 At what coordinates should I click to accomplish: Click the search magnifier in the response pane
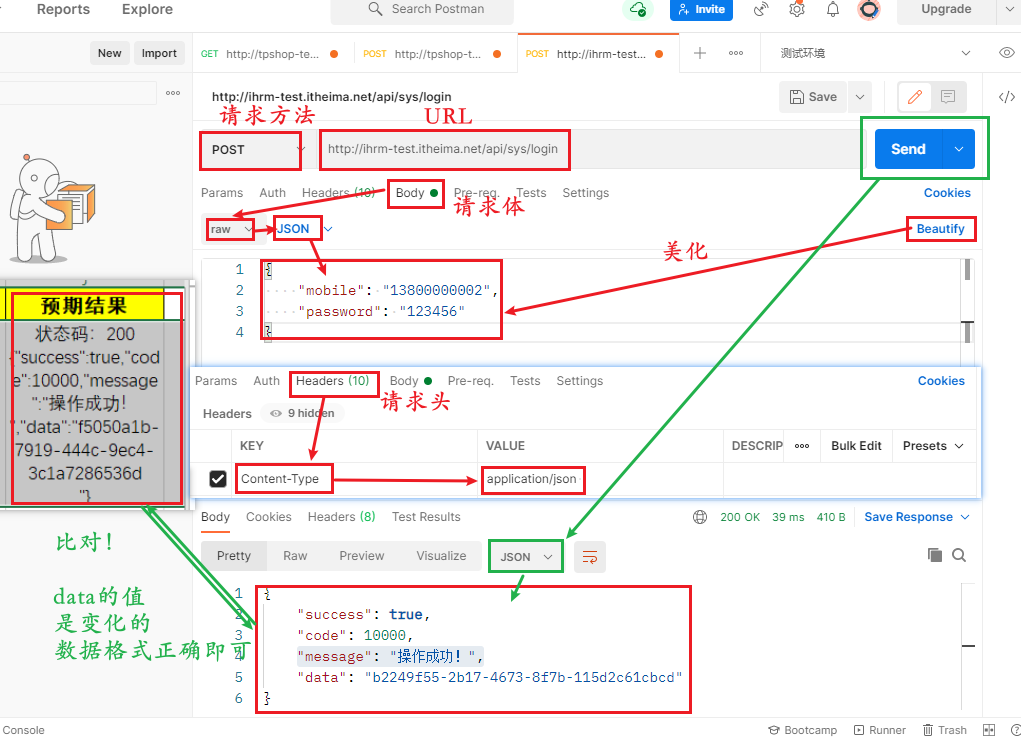coord(958,556)
